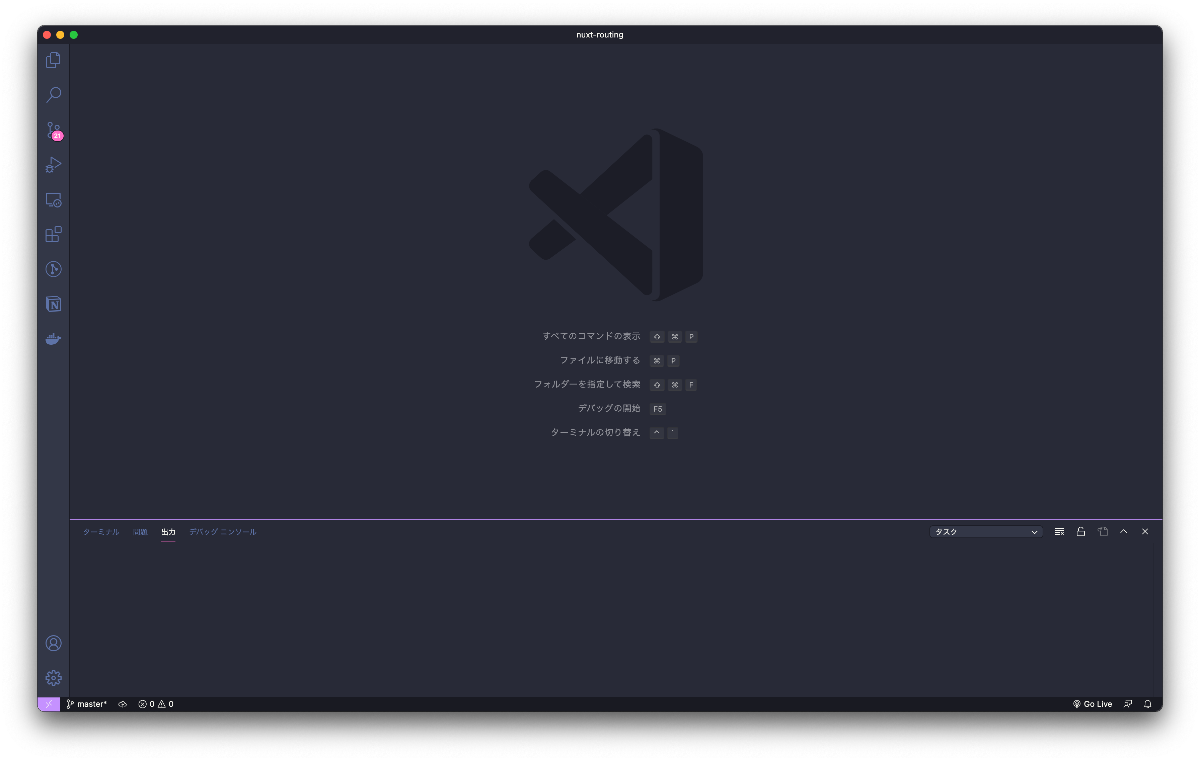
Task: Clear the output panel icon
Action: pyautogui.click(x=1059, y=532)
